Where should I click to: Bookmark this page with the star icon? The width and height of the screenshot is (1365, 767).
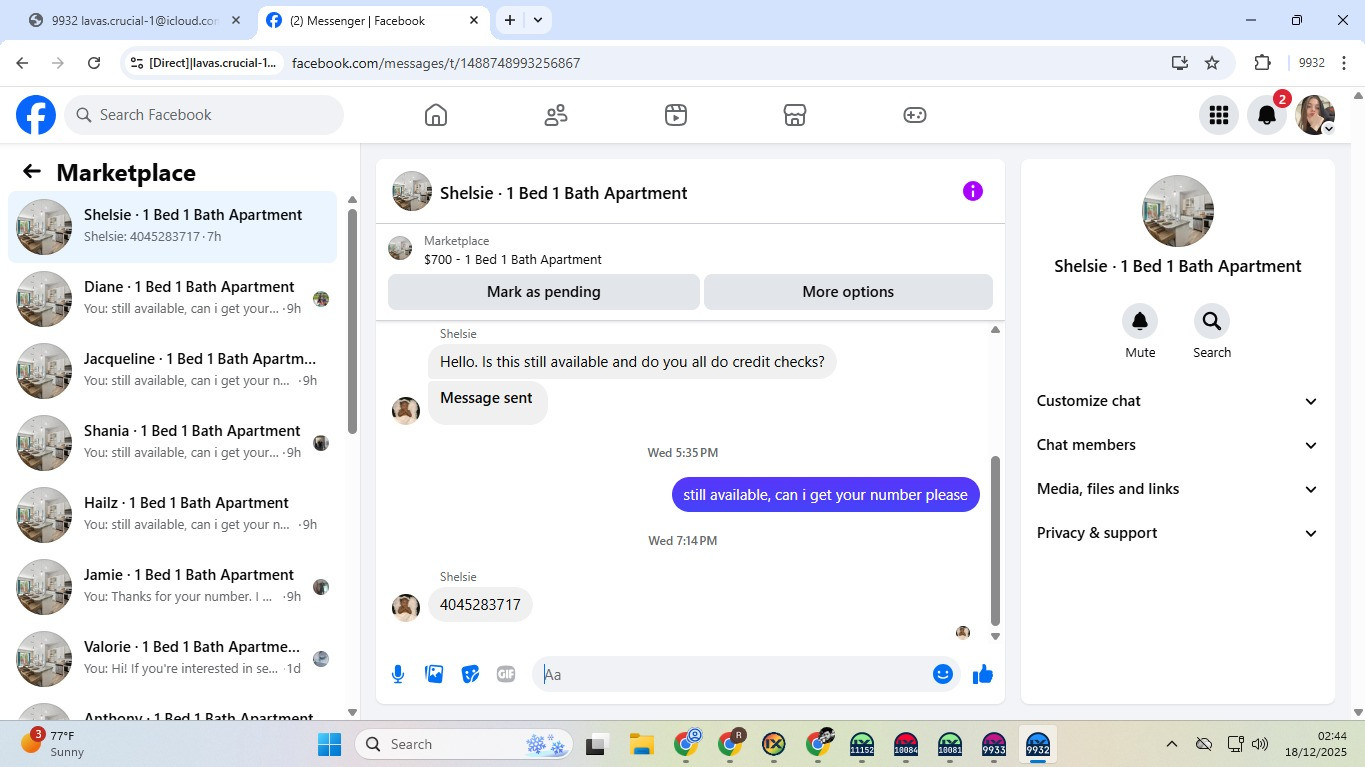(x=1212, y=63)
